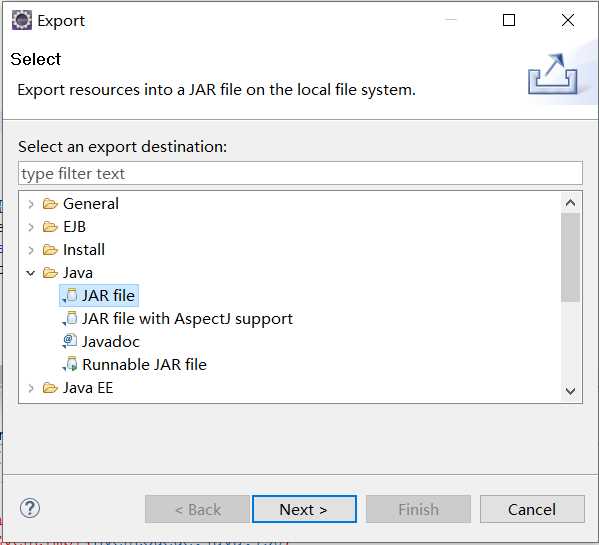Viewport: 599px width, 545px height.
Task: Expand the Java EE category
Action: (31, 388)
